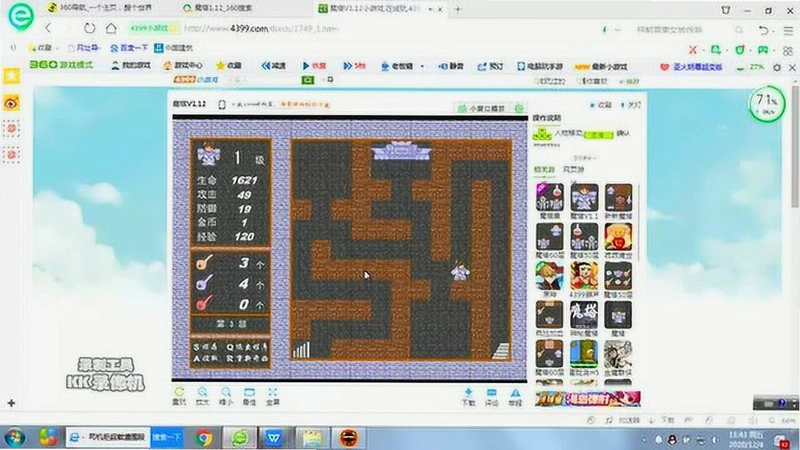Click the browser zoom percentage in status bar
The image size is (800, 450).
789,420
